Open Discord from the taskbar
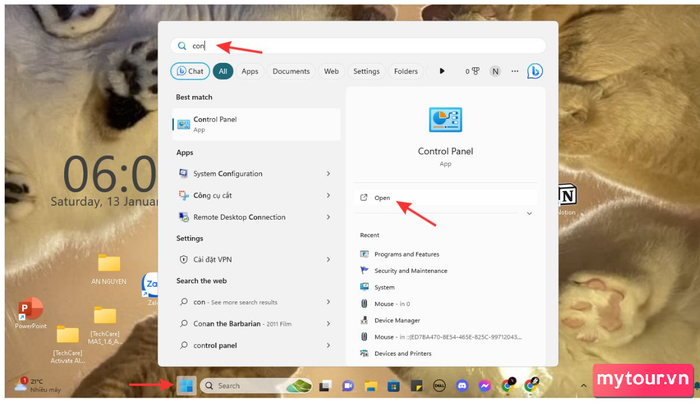The width and height of the screenshot is (700, 405). tap(462, 386)
